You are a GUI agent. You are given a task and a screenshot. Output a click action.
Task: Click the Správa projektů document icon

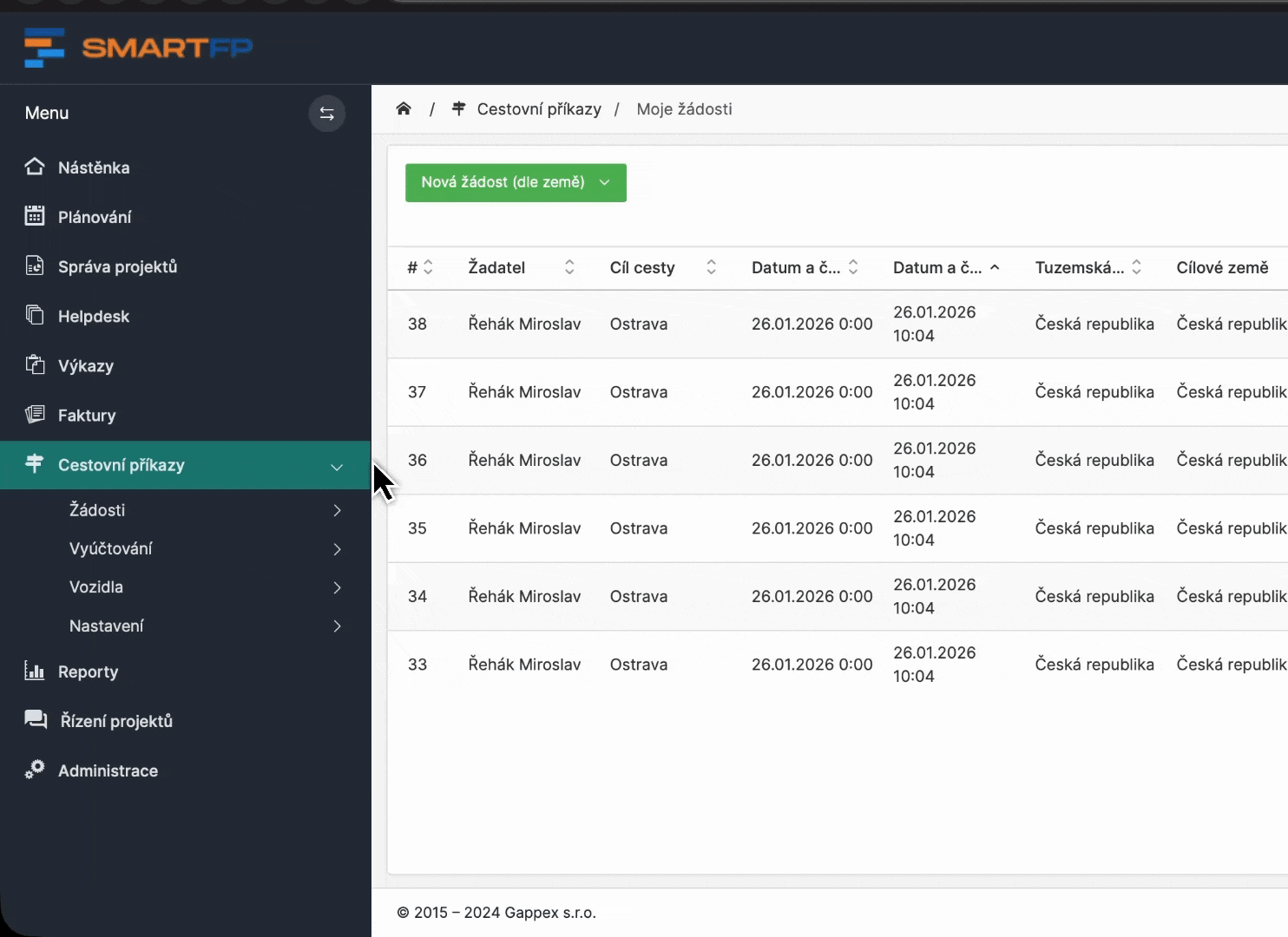click(35, 266)
